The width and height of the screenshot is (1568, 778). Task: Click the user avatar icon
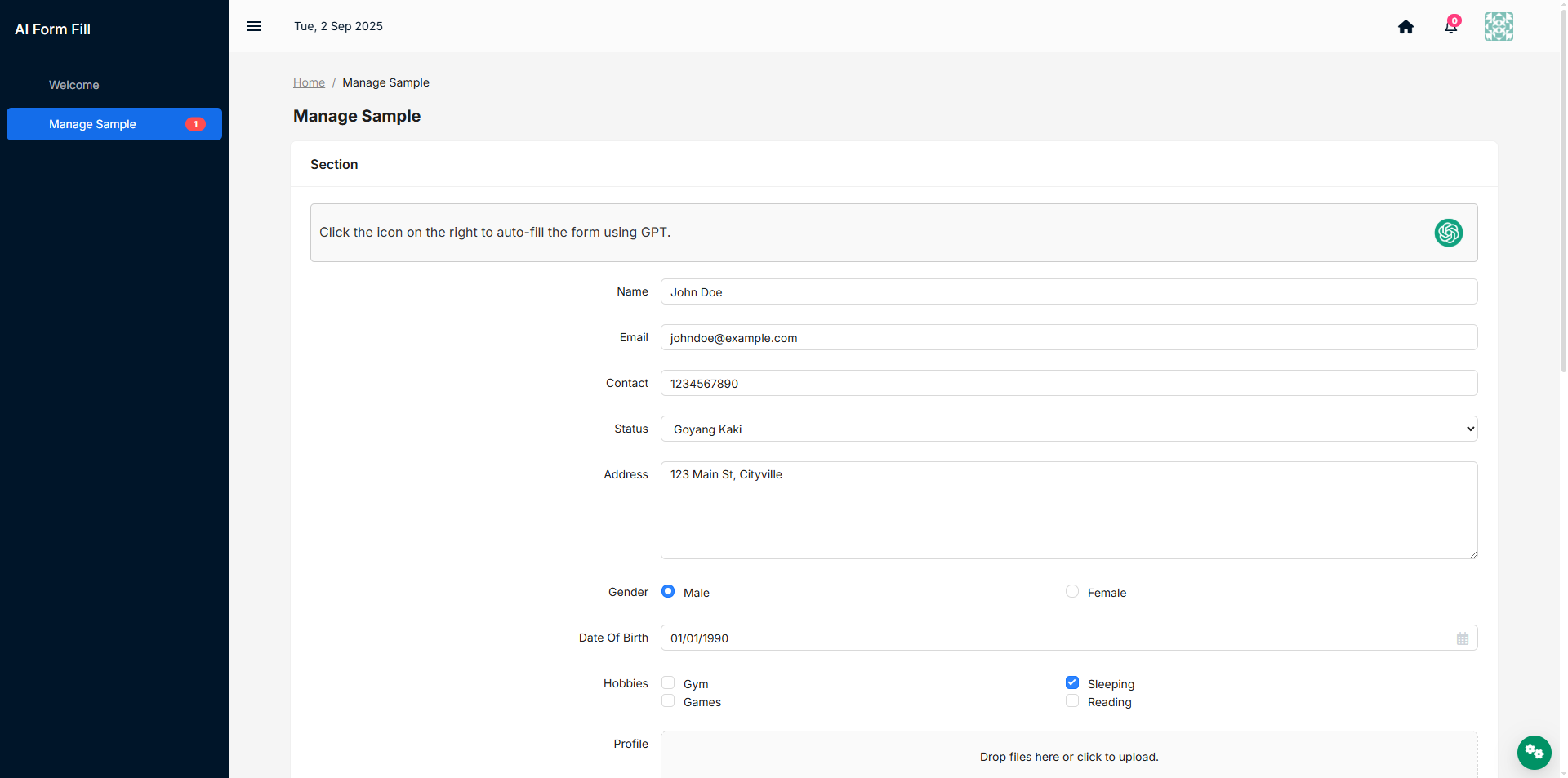[x=1499, y=26]
